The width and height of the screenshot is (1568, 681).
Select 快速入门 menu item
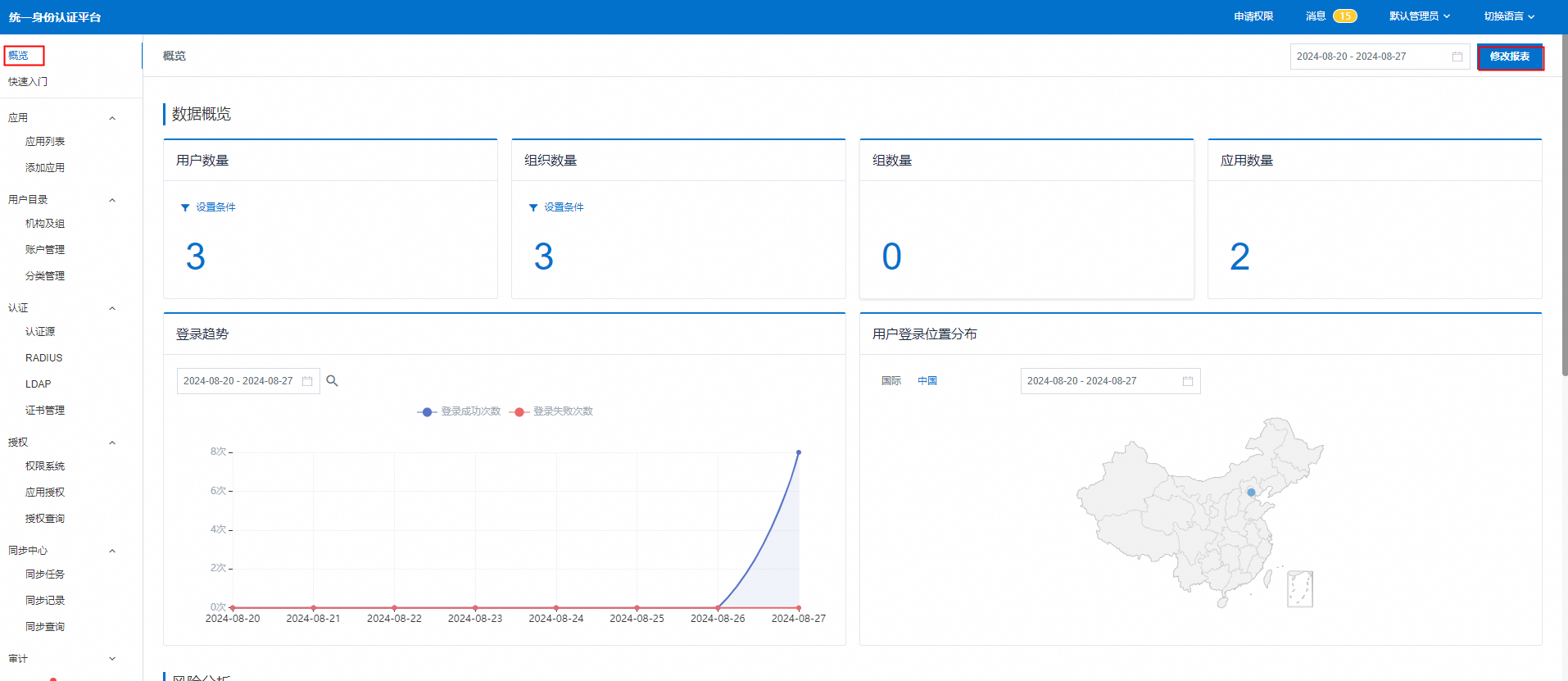pyautogui.click(x=28, y=82)
